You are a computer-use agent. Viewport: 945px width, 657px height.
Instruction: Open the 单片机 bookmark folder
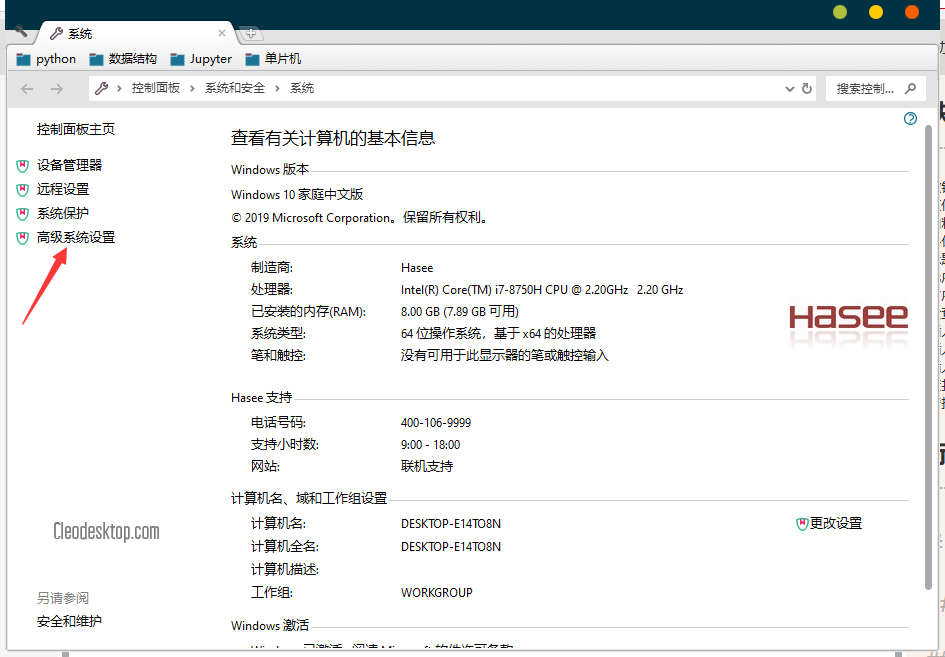click(273, 59)
